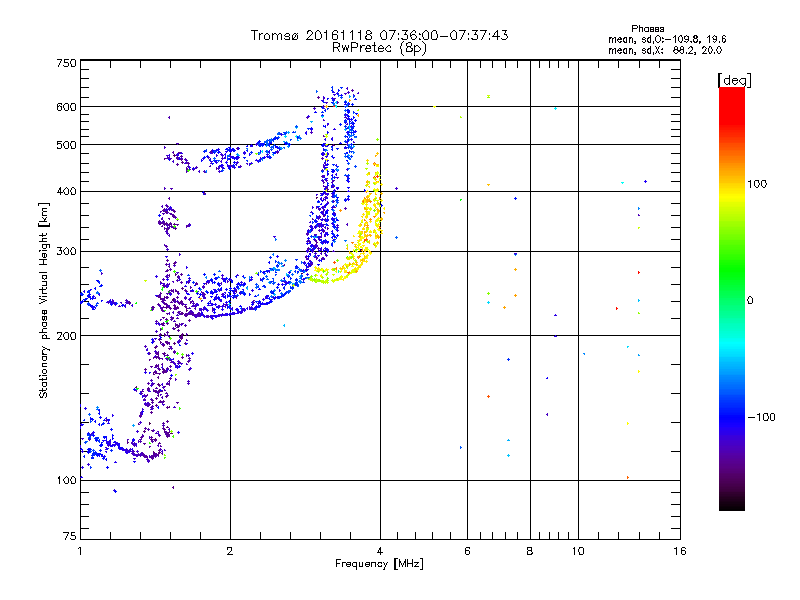Click the 'Stationary phase Virtual Height [km]' axis label
Viewport: 800px width, 600px height.
tap(44, 300)
